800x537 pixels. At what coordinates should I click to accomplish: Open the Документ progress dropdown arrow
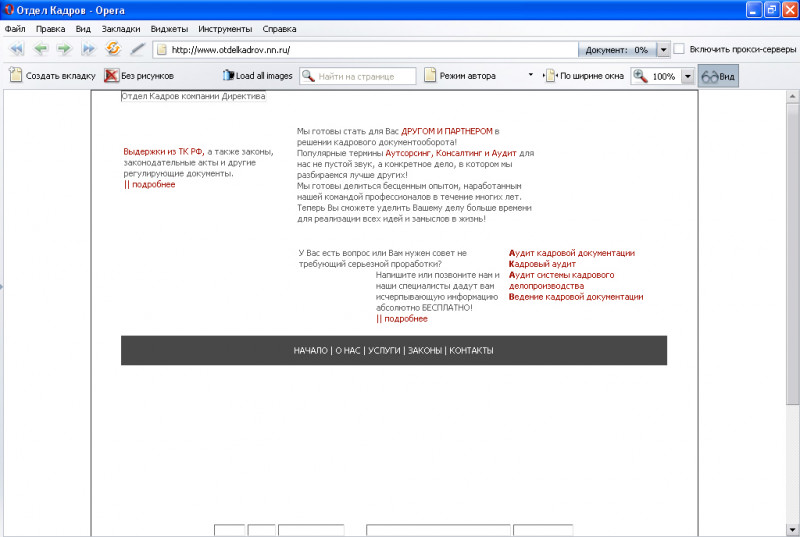pos(663,49)
